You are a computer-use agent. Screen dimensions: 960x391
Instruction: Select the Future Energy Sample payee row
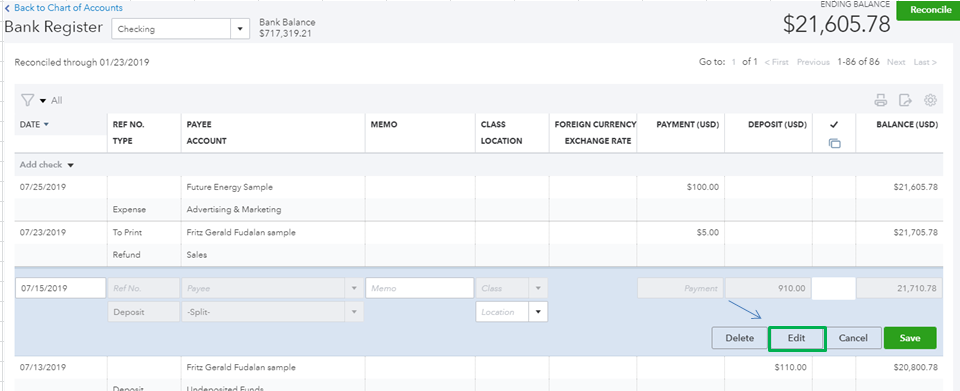pos(230,187)
